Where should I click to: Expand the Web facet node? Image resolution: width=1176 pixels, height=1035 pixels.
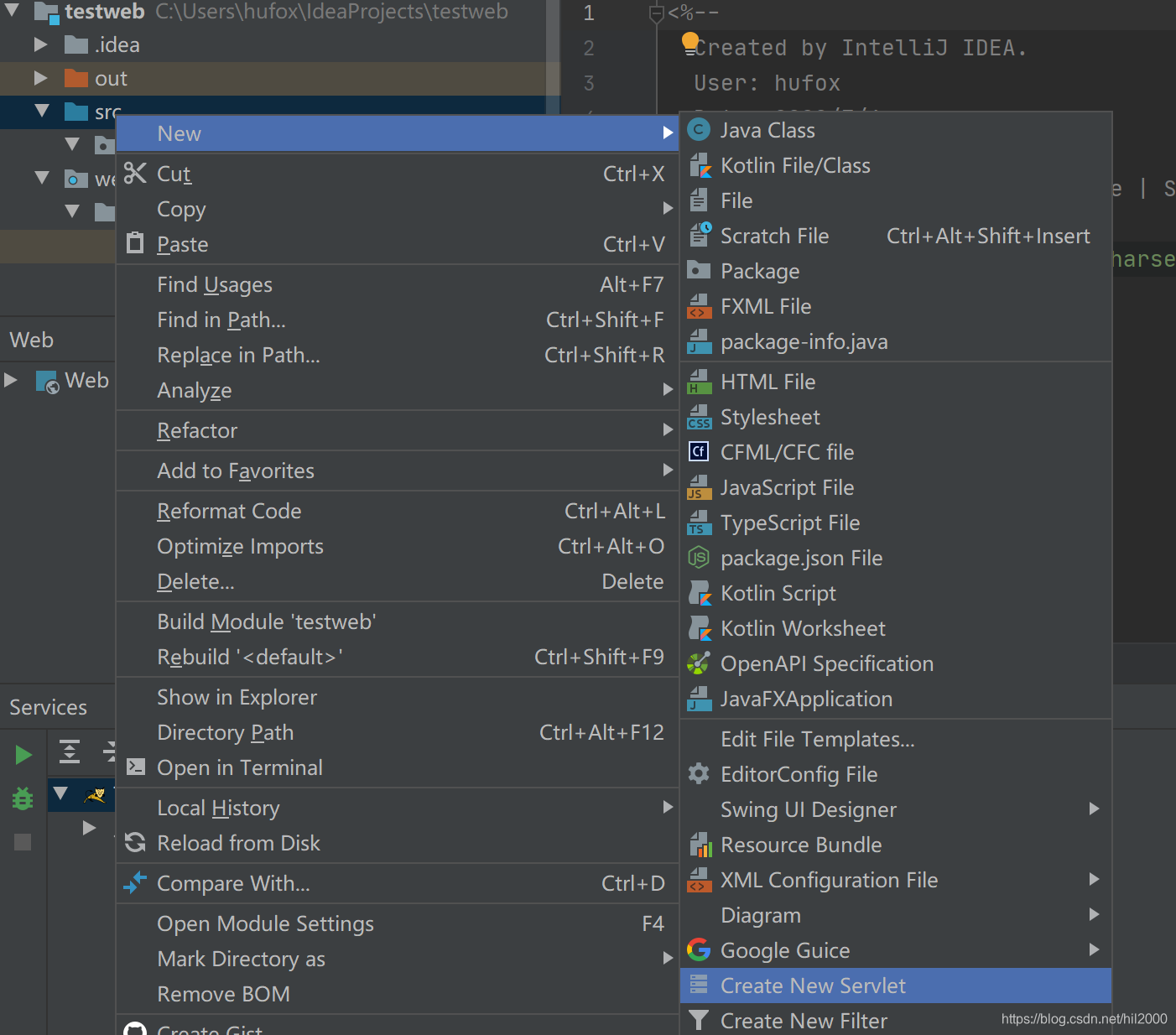pyautogui.click(x=11, y=380)
